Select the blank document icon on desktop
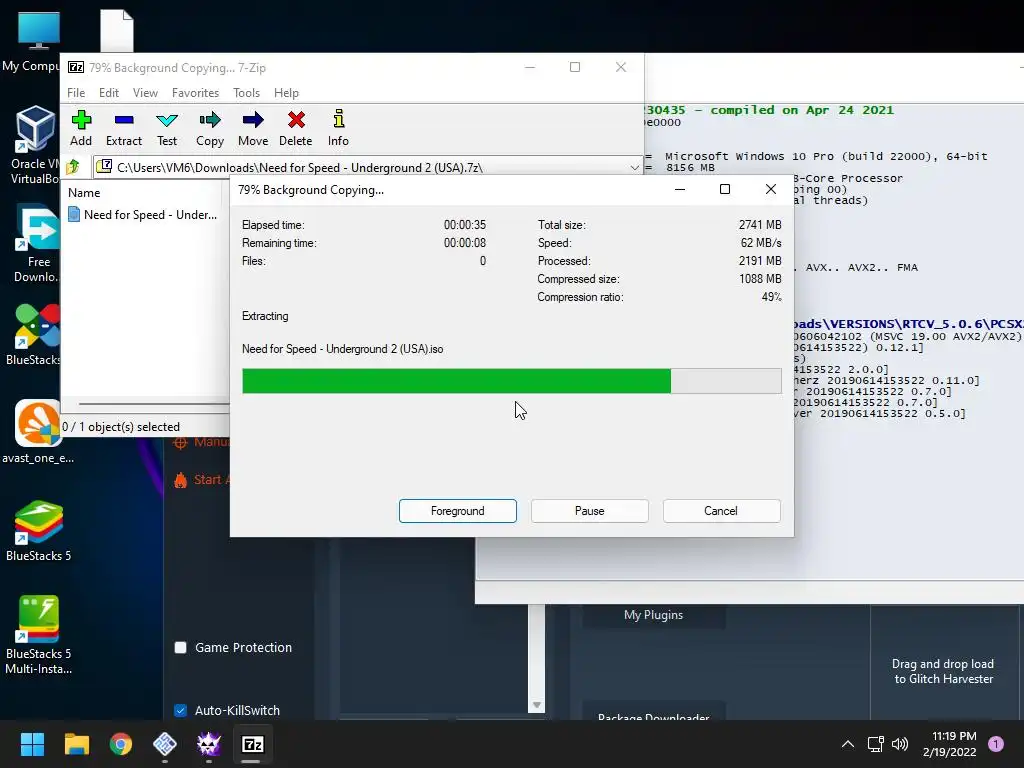 coord(117,30)
